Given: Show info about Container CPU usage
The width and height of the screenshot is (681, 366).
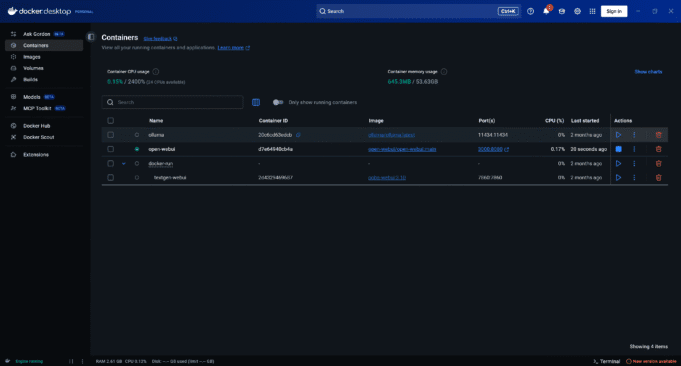Looking at the screenshot, I should pyautogui.click(x=155, y=72).
